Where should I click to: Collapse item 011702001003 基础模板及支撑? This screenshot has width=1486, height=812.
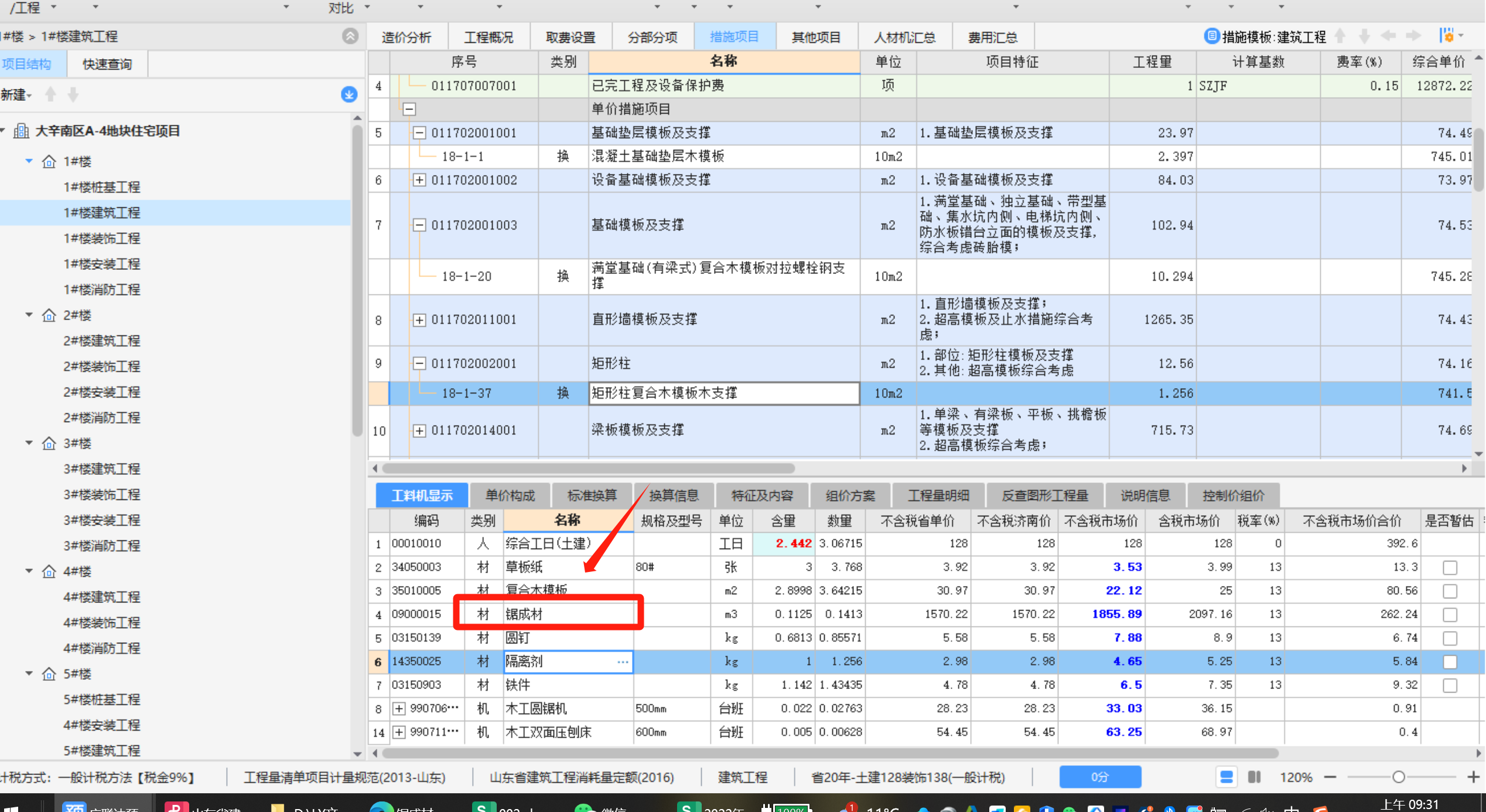[419, 225]
